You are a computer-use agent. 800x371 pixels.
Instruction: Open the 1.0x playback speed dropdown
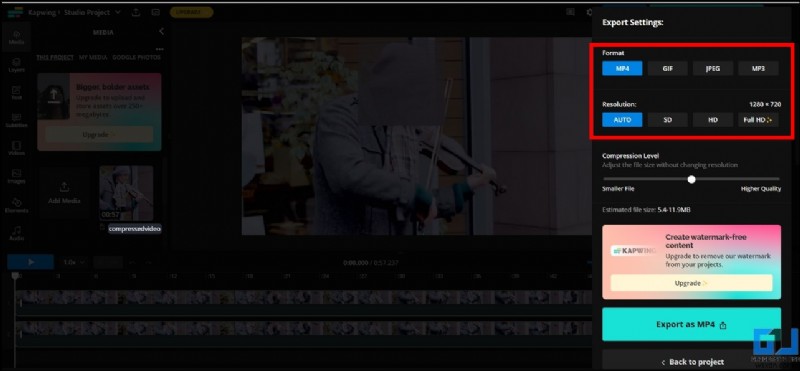(74, 262)
